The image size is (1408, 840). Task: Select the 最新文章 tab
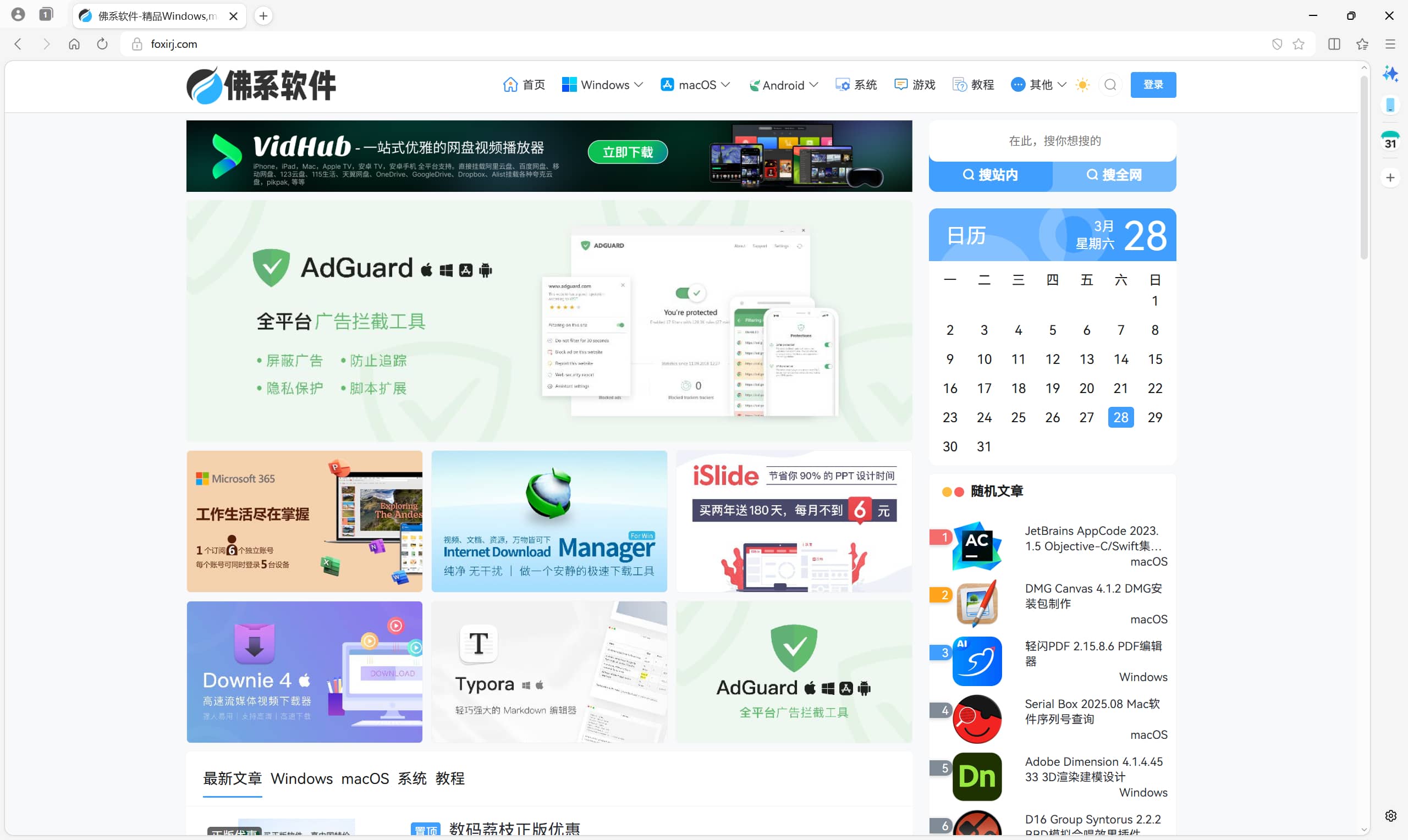[232, 779]
